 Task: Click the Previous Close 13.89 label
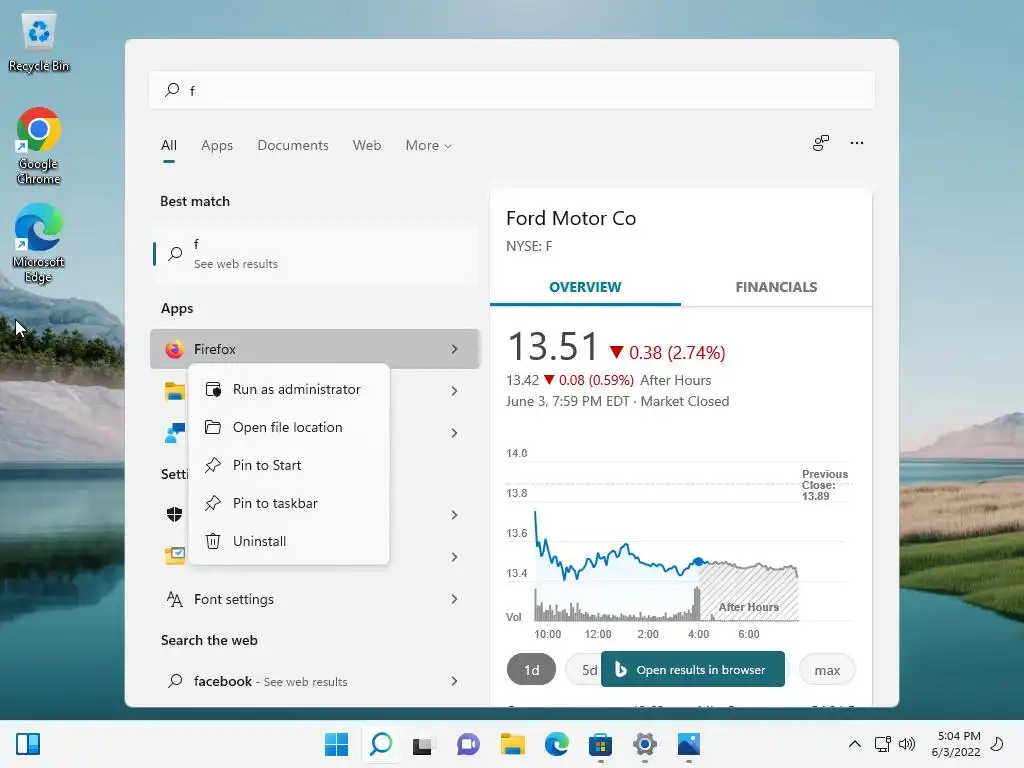pyautogui.click(x=825, y=485)
